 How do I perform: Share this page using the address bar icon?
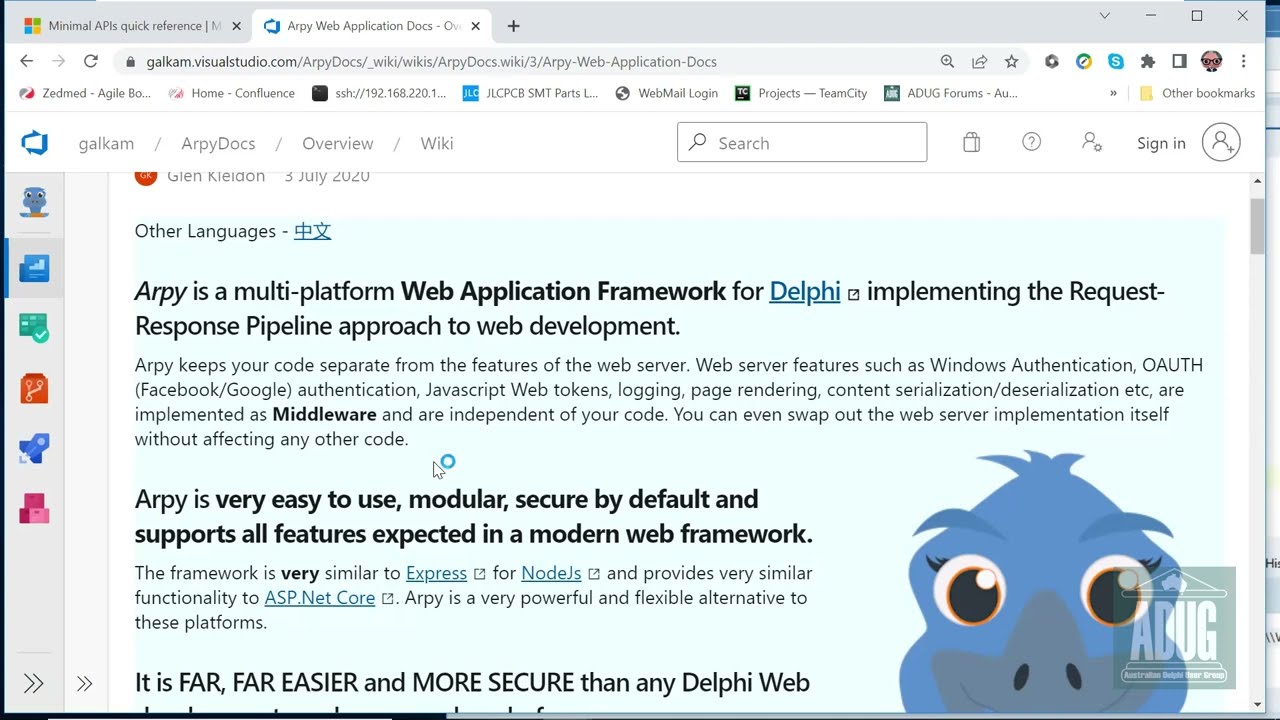click(979, 61)
